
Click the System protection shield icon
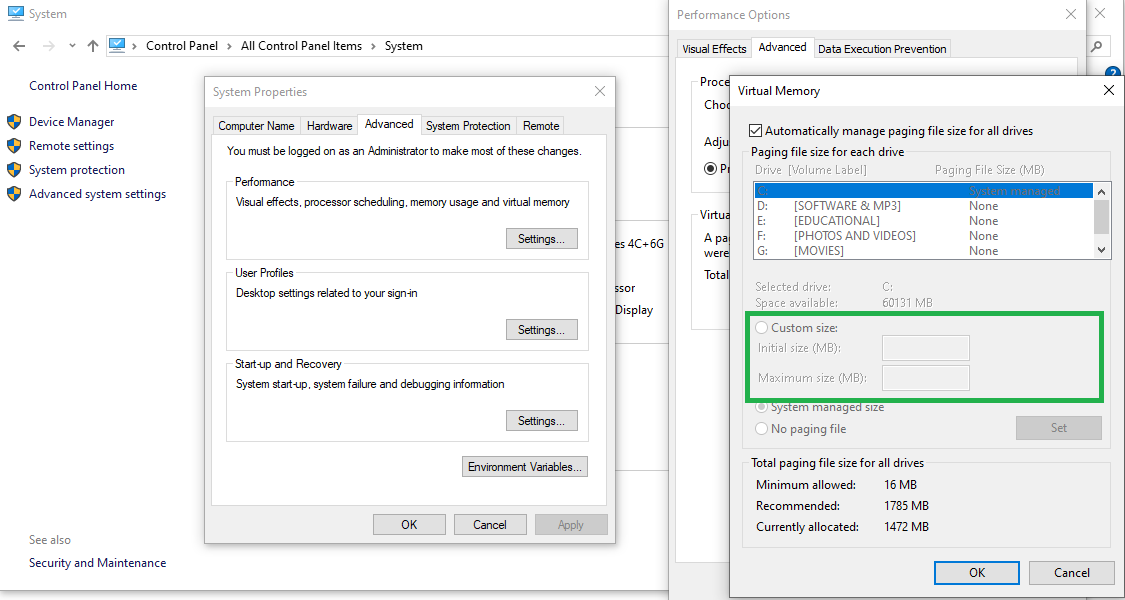(14, 169)
